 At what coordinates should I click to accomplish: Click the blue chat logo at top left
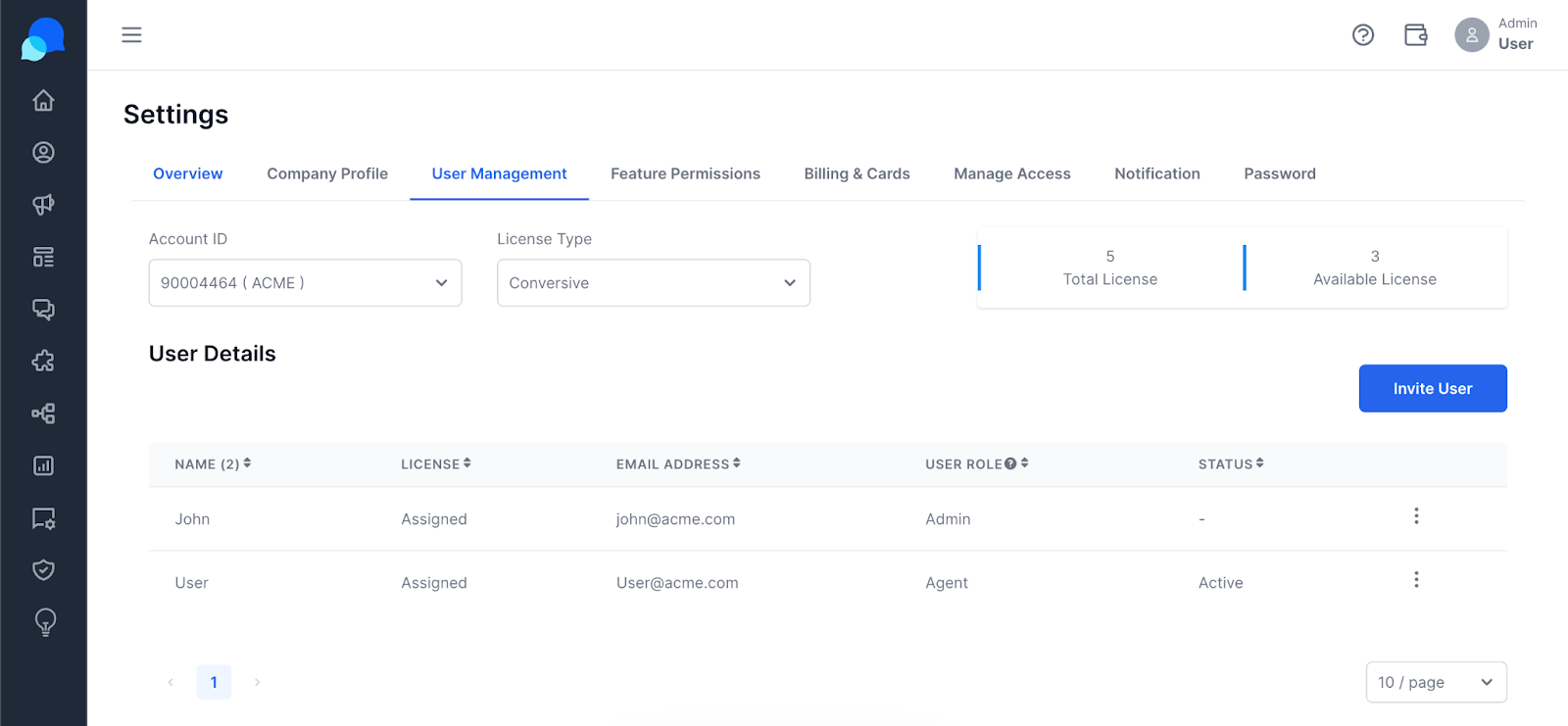(x=43, y=39)
